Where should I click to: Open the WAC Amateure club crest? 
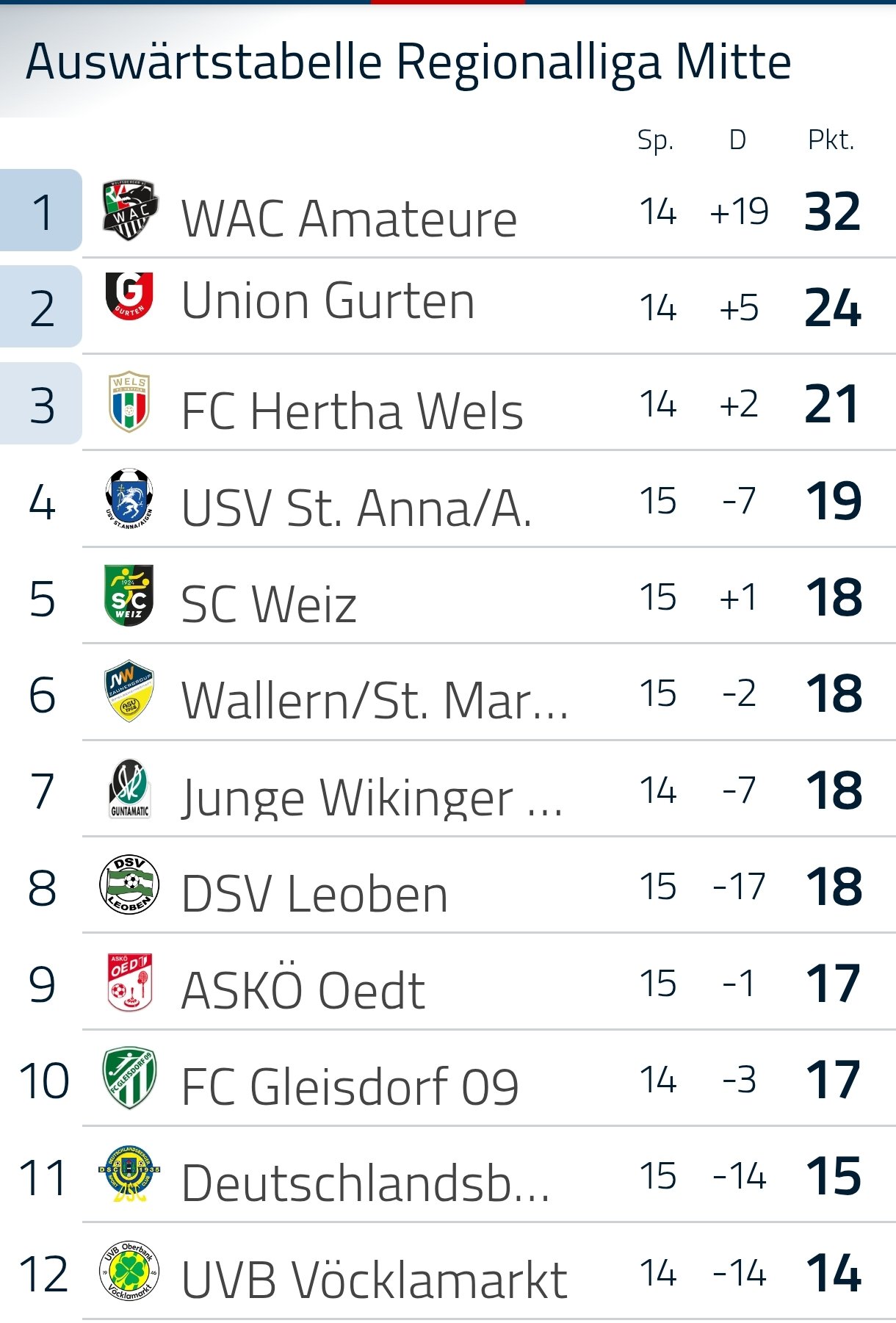tap(129, 211)
